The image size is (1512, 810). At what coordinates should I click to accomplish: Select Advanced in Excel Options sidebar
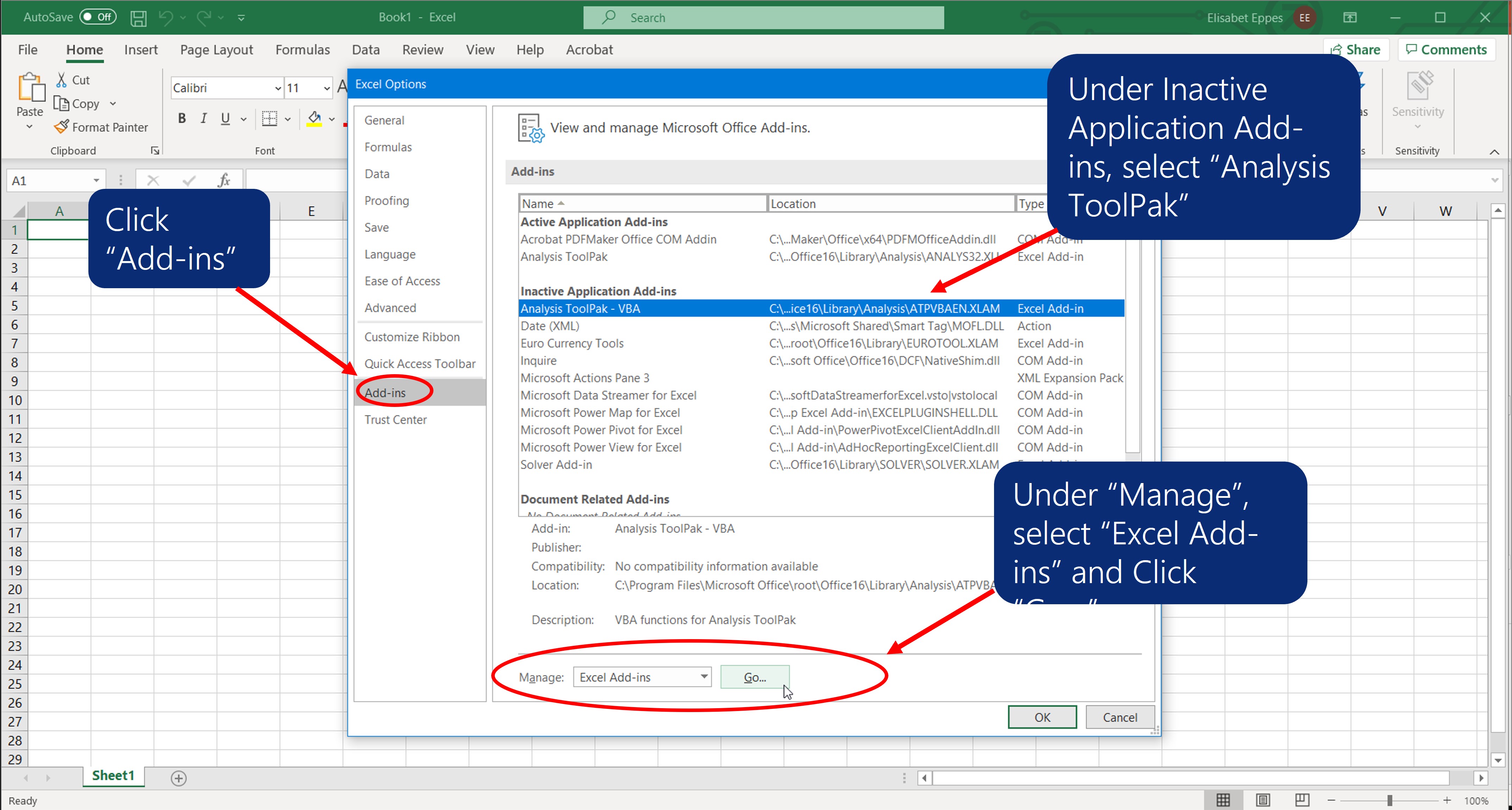click(390, 308)
